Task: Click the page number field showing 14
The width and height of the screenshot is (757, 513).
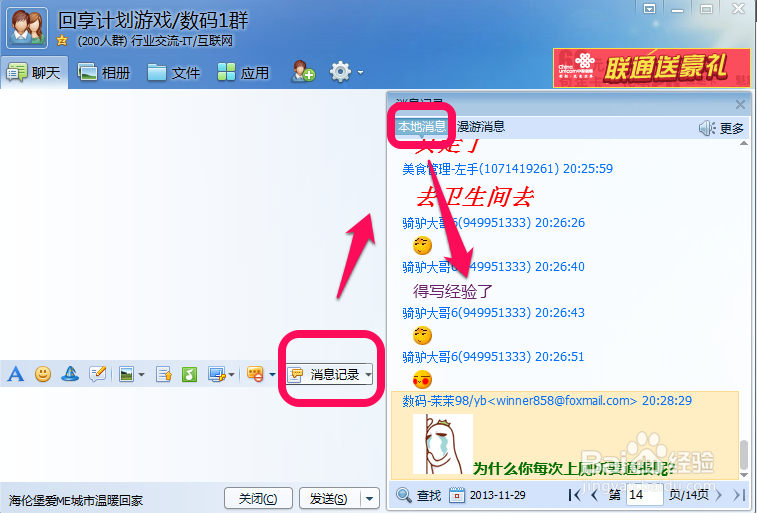Action: click(x=645, y=495)
